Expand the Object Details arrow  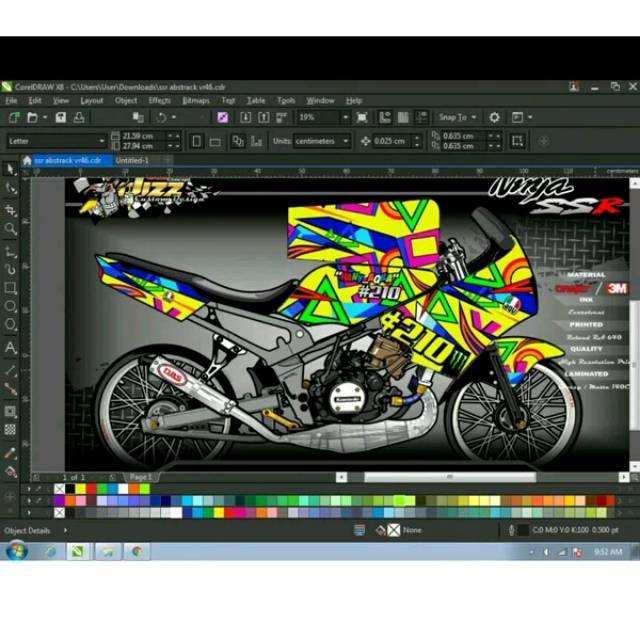pyautogui.click(x=65, y=531)
